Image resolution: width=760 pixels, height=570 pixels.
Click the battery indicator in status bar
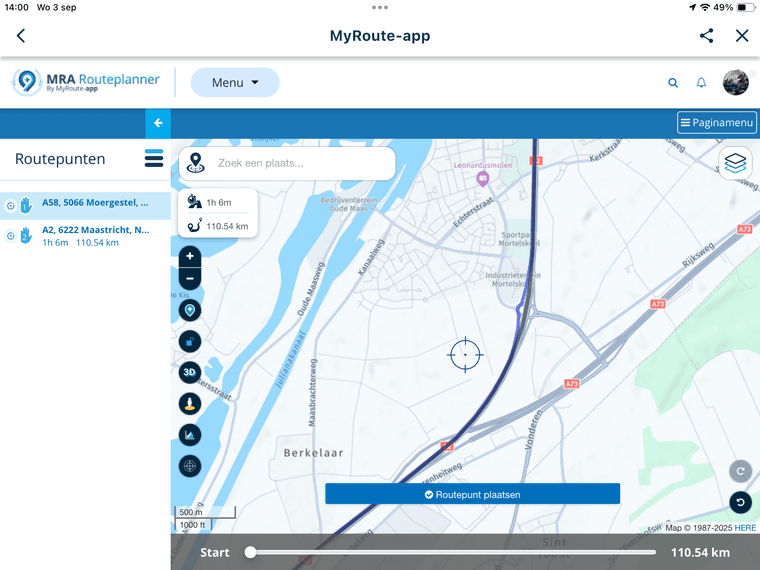[x=745, y=7]
